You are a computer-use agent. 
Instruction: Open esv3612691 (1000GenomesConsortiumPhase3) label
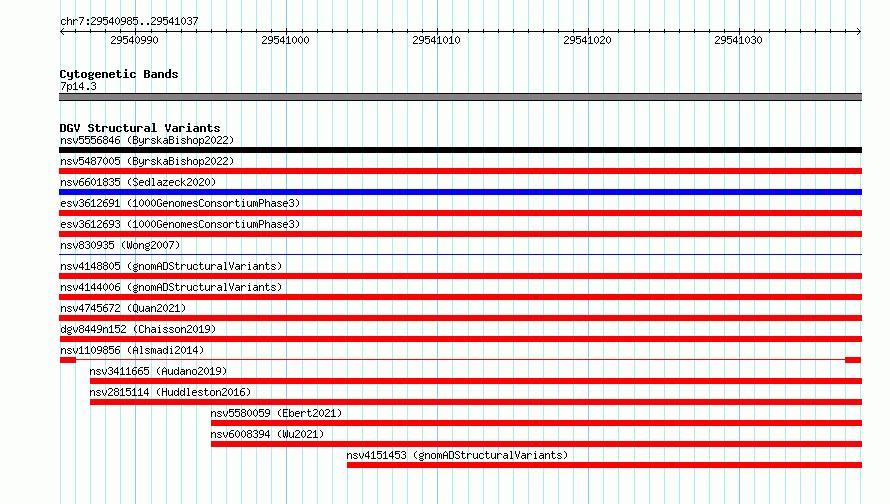[x=180, y=203]
